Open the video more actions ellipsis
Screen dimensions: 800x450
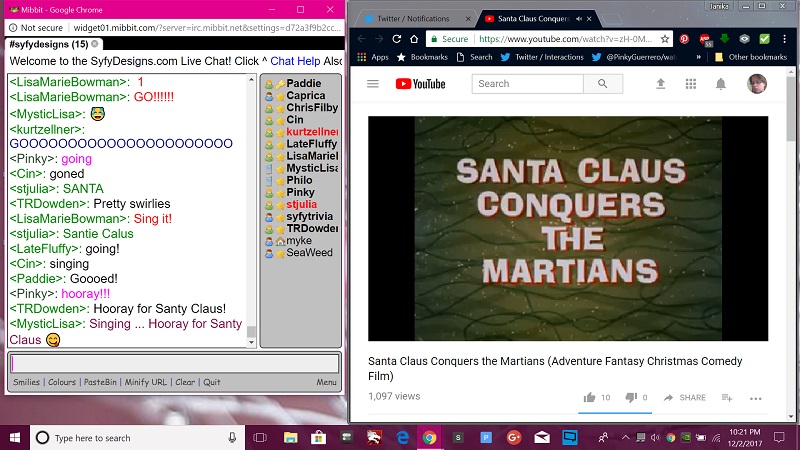pyautogui.click(x=756, y=398)
